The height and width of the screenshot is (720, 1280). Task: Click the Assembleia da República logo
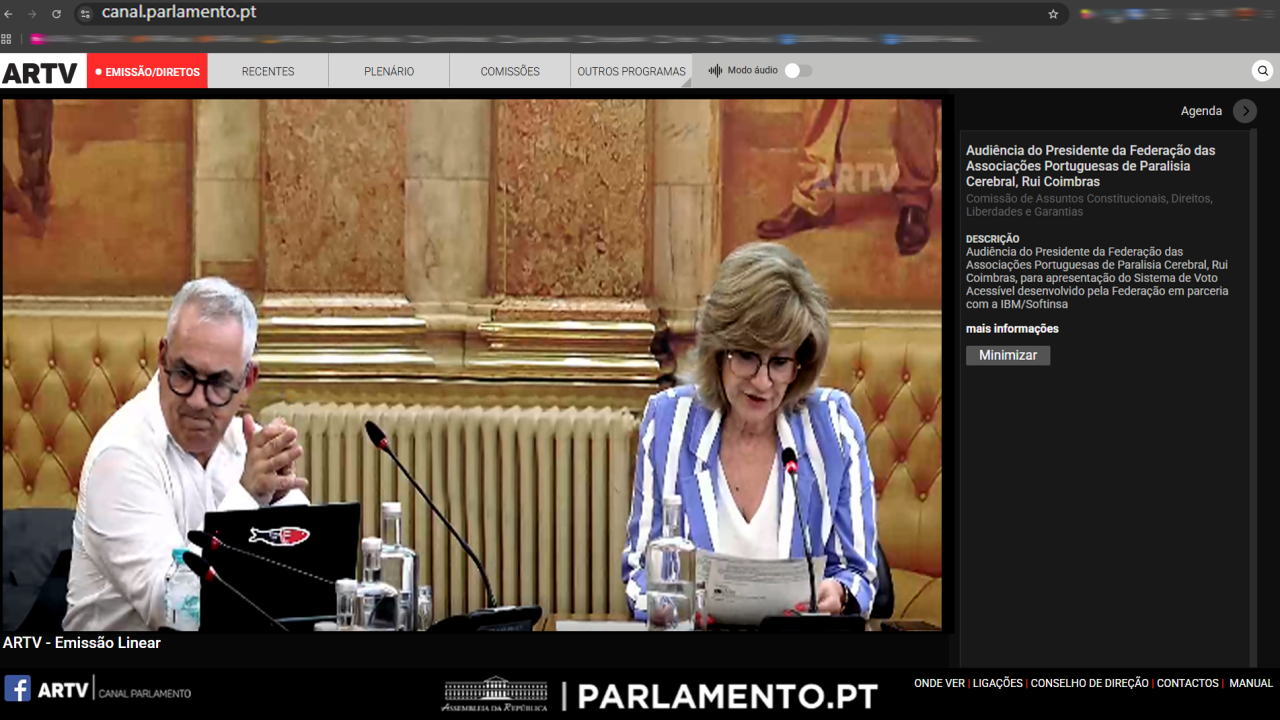(x=495, y=694)
